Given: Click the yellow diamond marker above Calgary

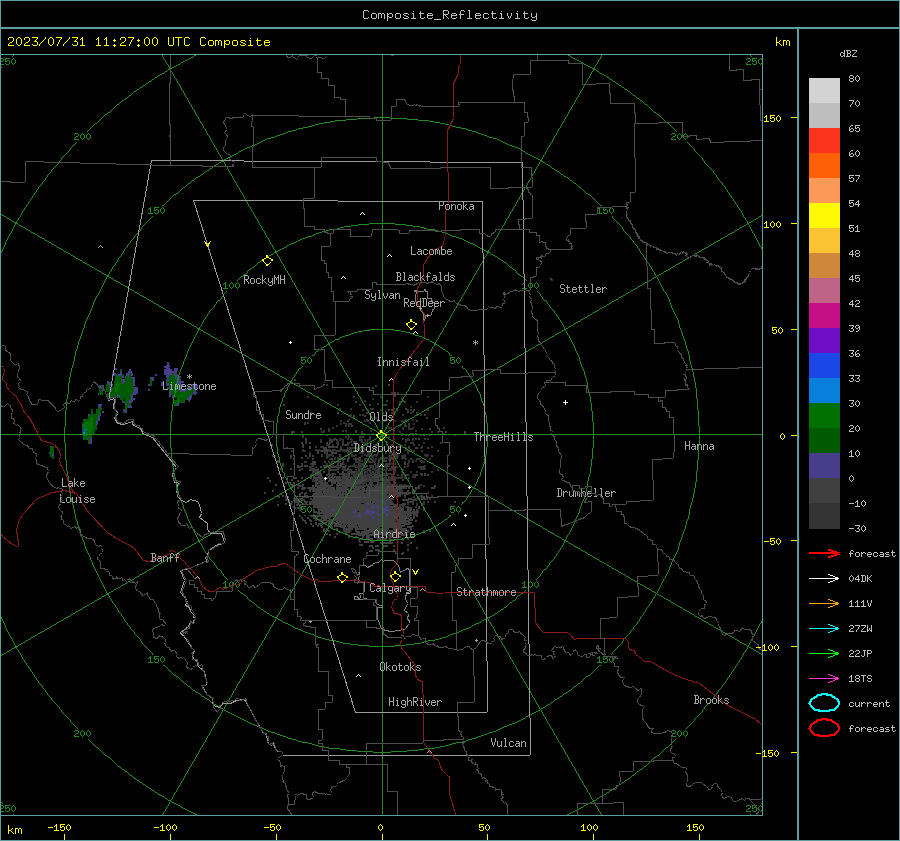Looking at the screenshot, I should tap(395, 576).
